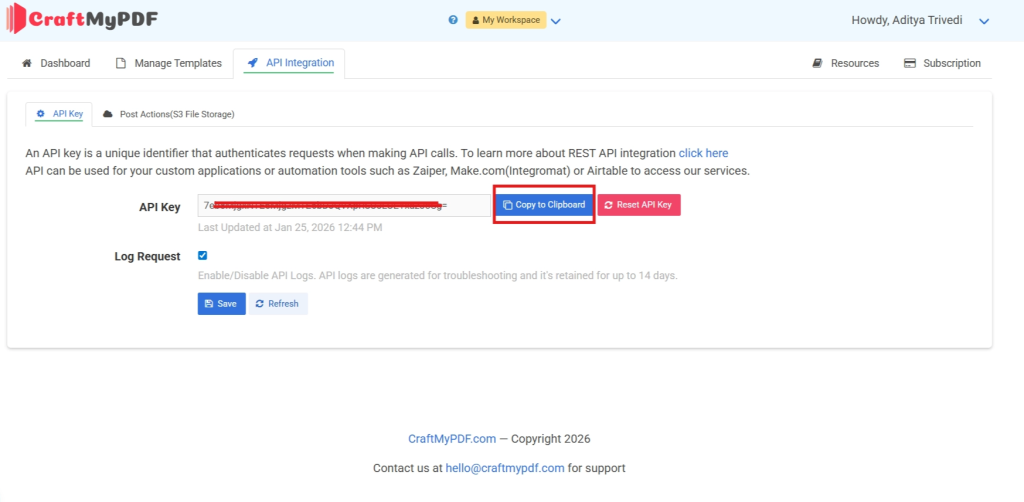Viewport: 1024px width, 502px height.
Task: Click the API Integration rocket icon
Action: (253, 63)
